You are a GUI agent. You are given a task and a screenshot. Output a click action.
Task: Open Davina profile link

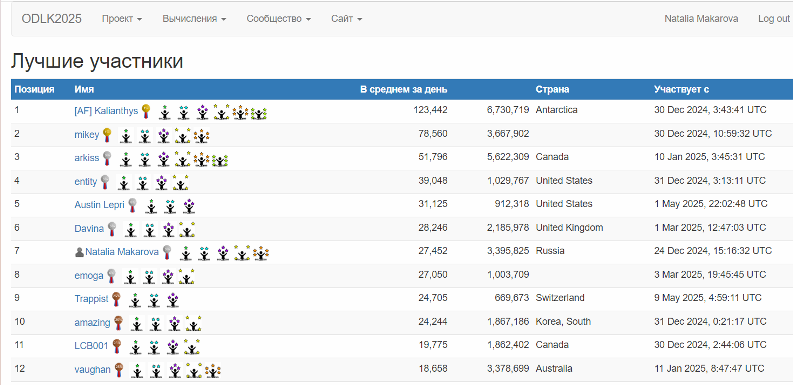89,228
